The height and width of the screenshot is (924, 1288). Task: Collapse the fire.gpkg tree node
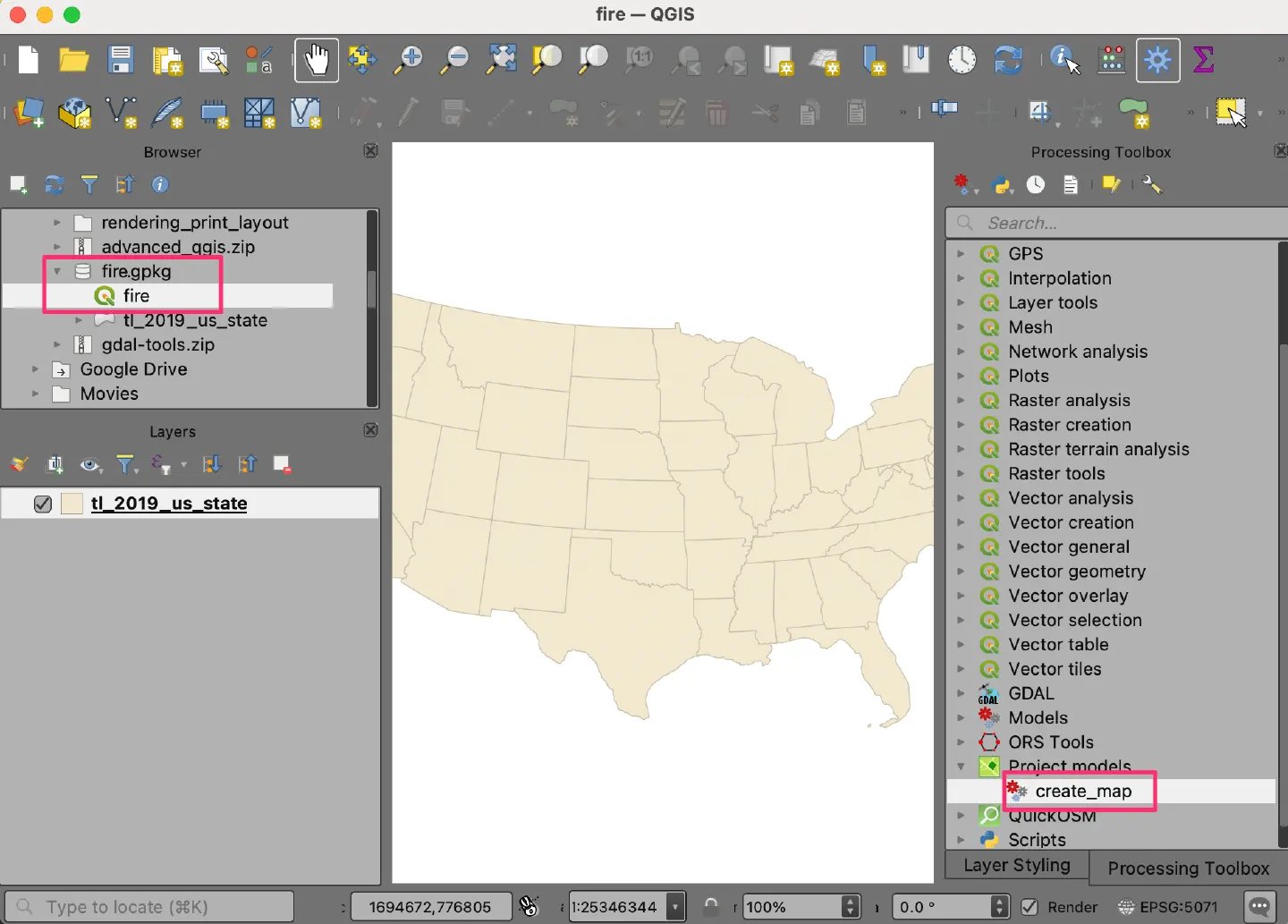click(x=57, y=271)
